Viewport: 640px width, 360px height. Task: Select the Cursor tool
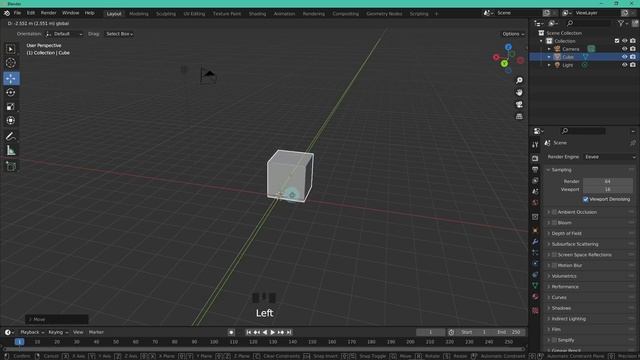pos(11,63)
